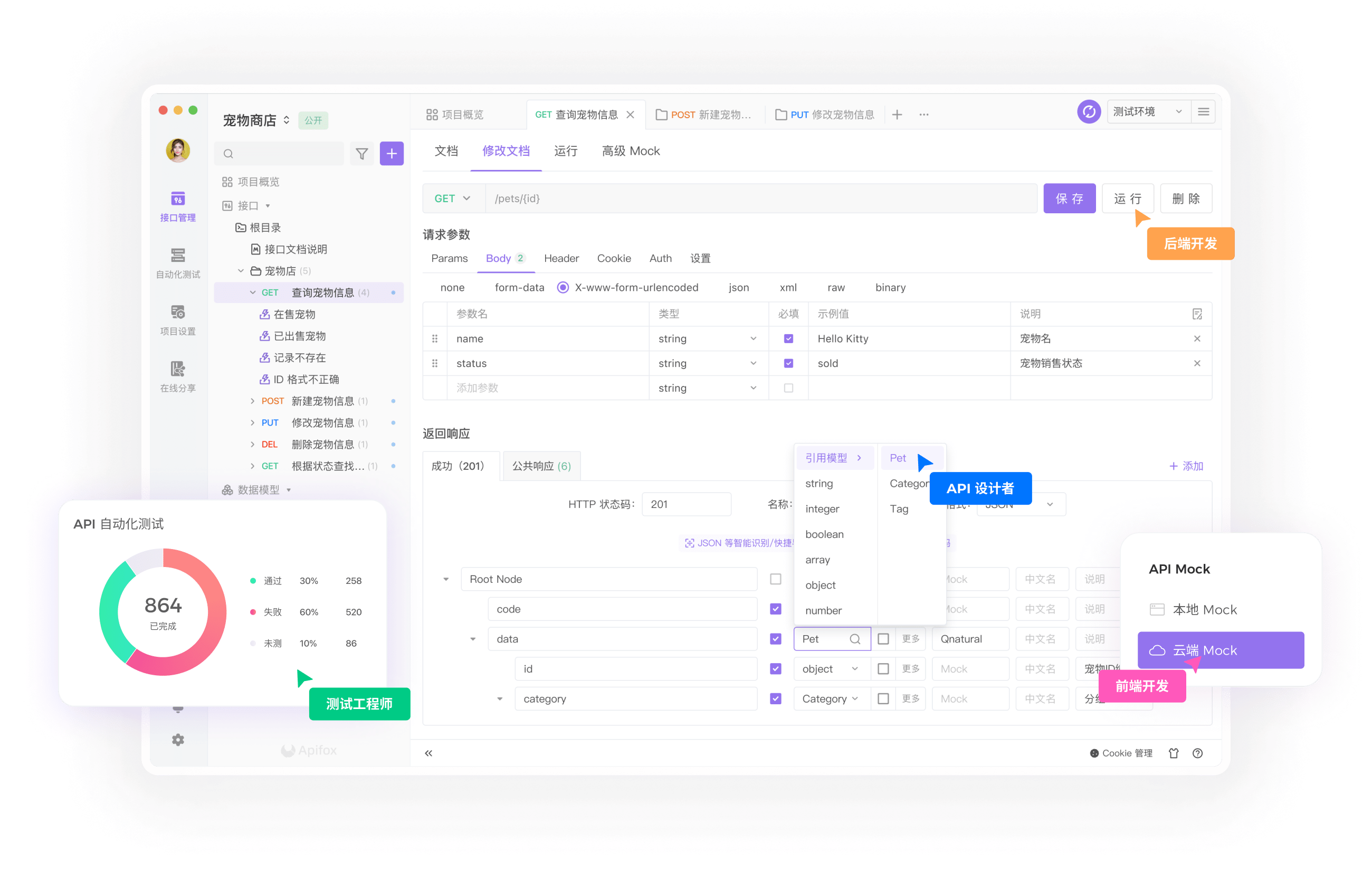Uncheck the 必填 checkbox for the name parameter

click(x=788, y=338)
